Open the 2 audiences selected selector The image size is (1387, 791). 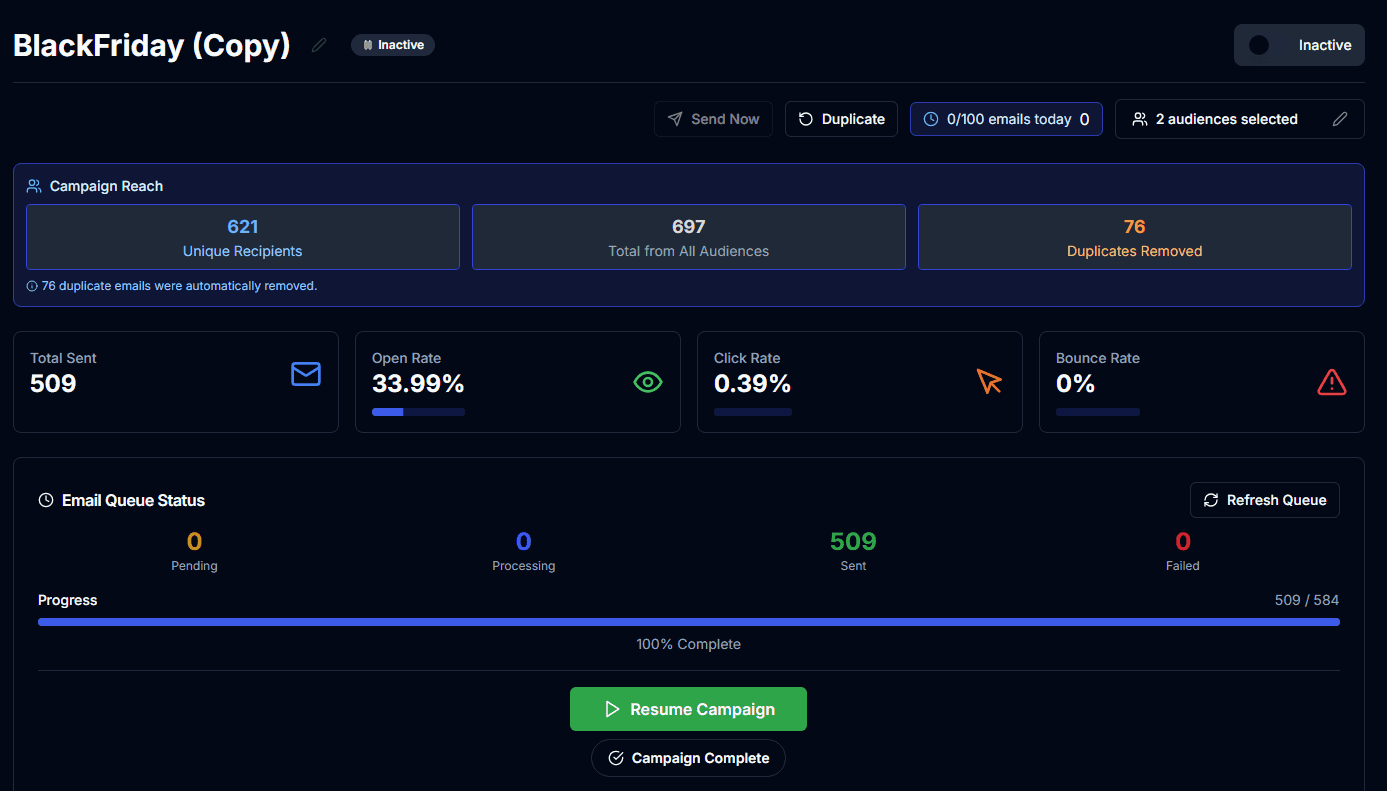pos(1226,119)
